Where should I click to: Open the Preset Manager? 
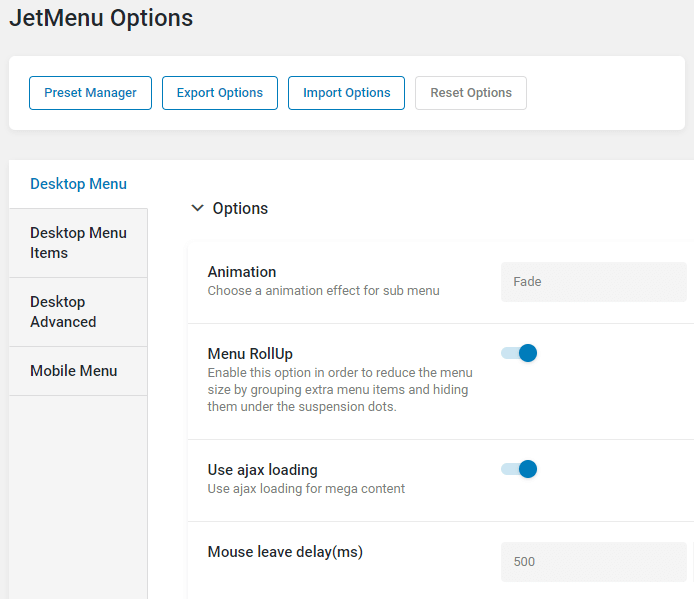90,93
